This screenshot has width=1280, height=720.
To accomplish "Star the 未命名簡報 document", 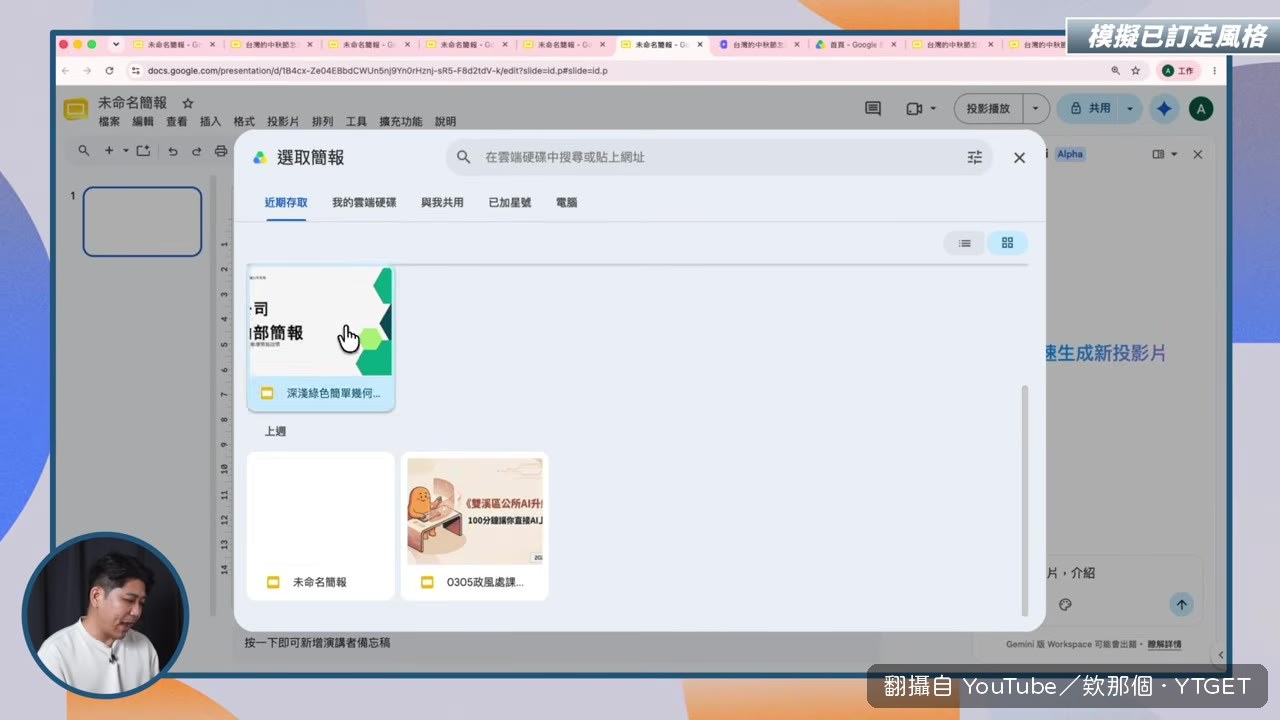I will (188, 103).
